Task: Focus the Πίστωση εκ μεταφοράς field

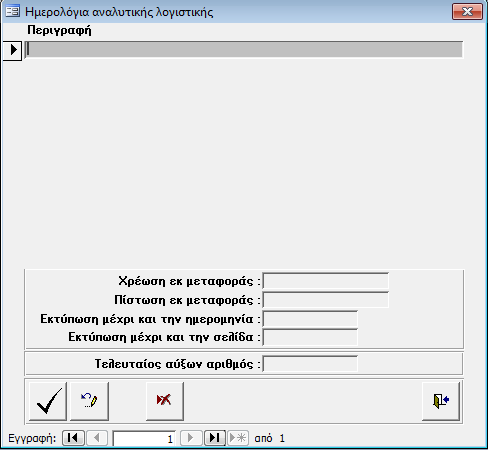Action: pos(326,300)
